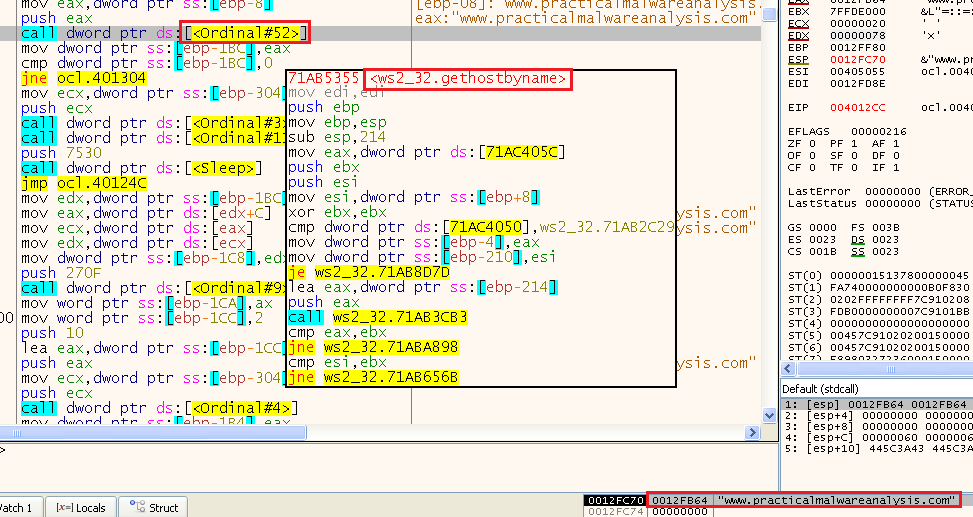The image size is (973, 517).
Task: Click the Struct tab icon
Action: (136, 508)
